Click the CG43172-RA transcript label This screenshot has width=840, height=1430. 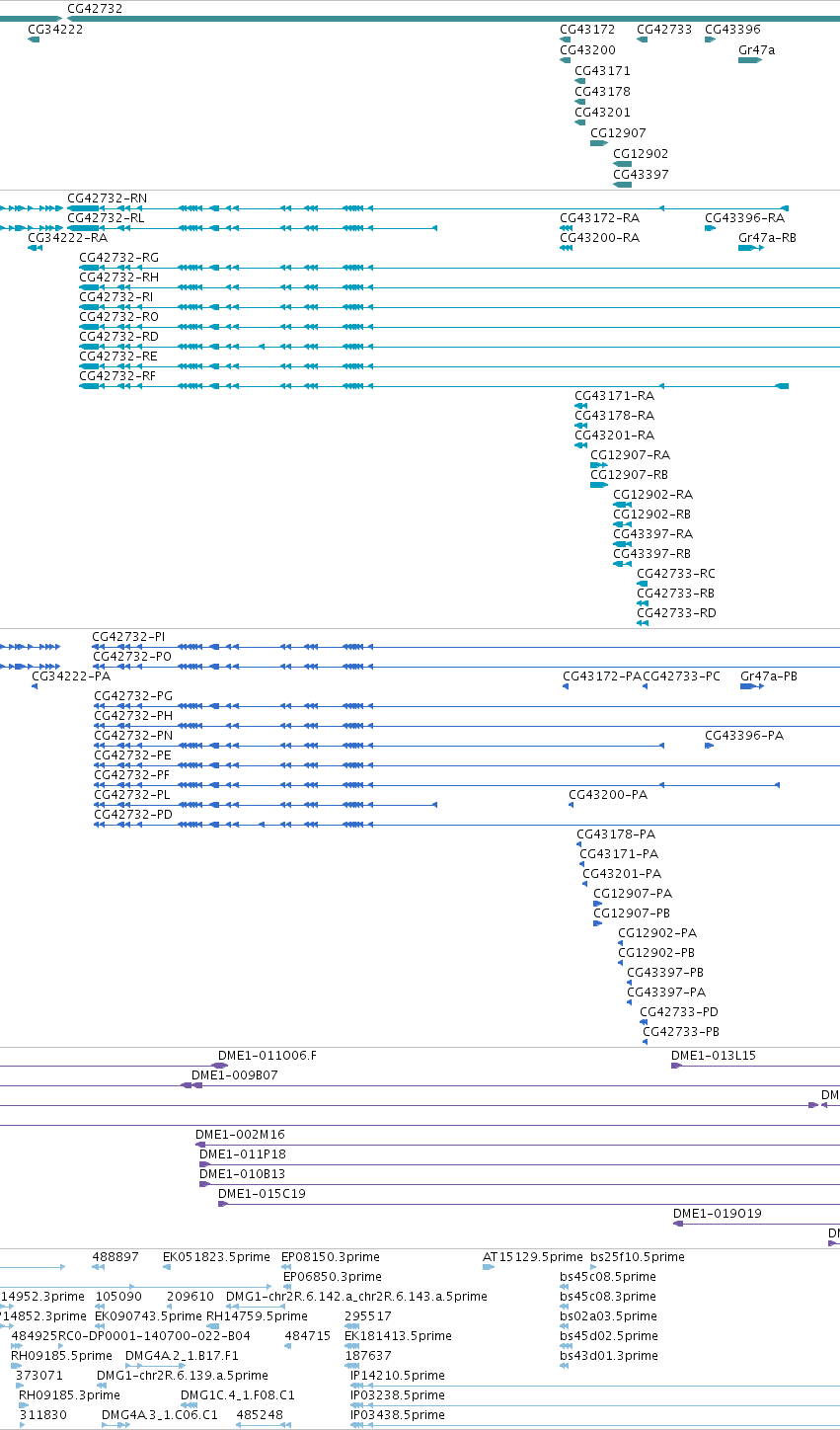(599, 218)
